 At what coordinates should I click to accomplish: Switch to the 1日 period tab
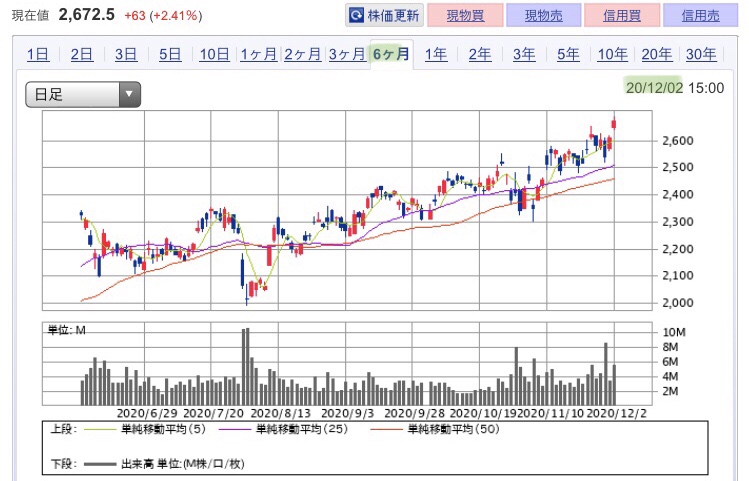pyautogui.click(x=38, y=54)
